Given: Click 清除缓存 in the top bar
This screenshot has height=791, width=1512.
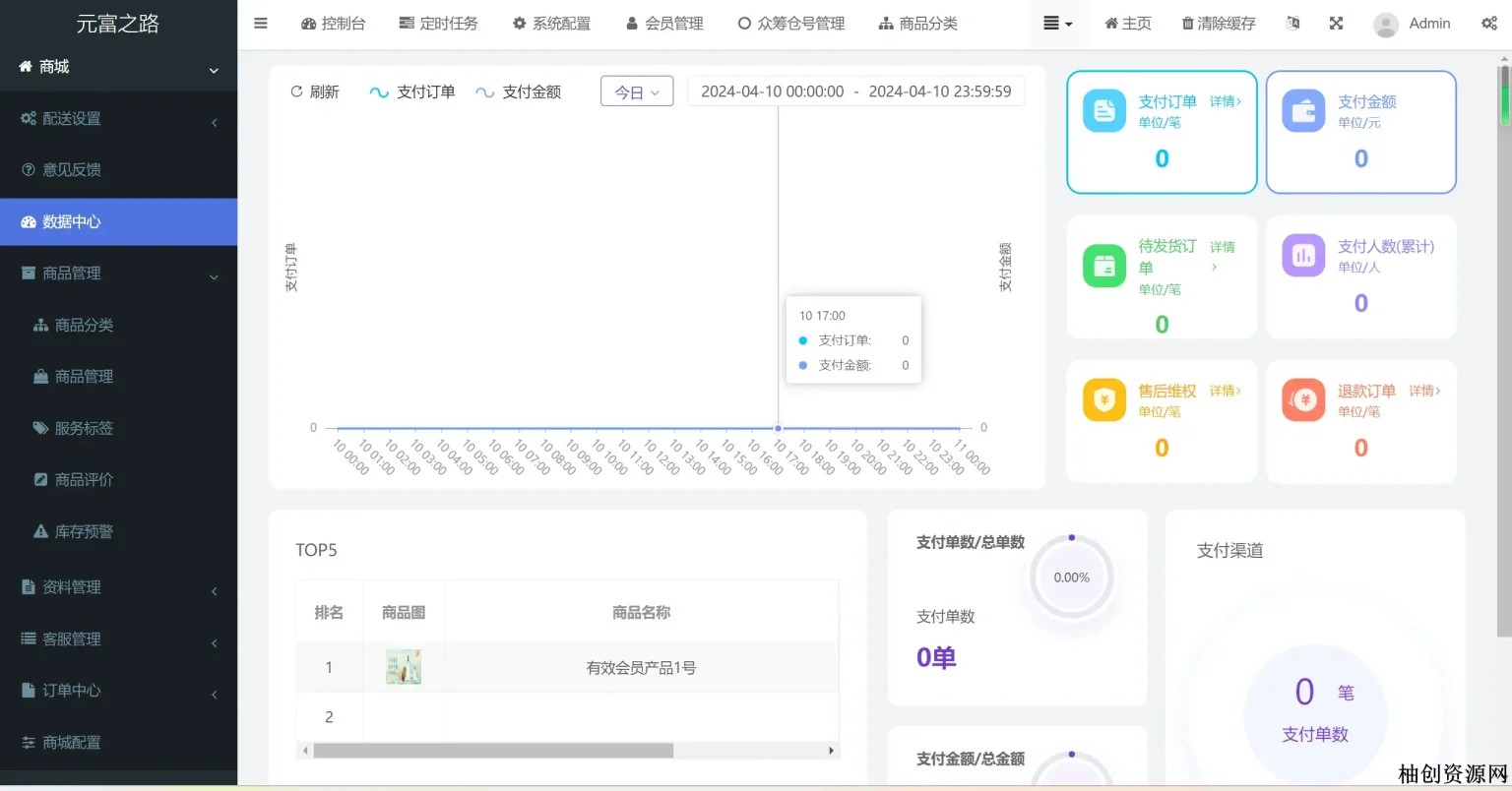Looking at the screenshot, I should [x=1219, y=24].
